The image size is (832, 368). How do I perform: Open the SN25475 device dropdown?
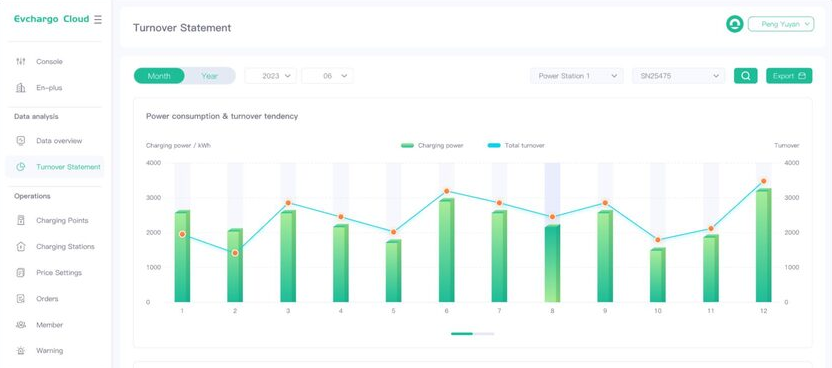click(679, 76)
